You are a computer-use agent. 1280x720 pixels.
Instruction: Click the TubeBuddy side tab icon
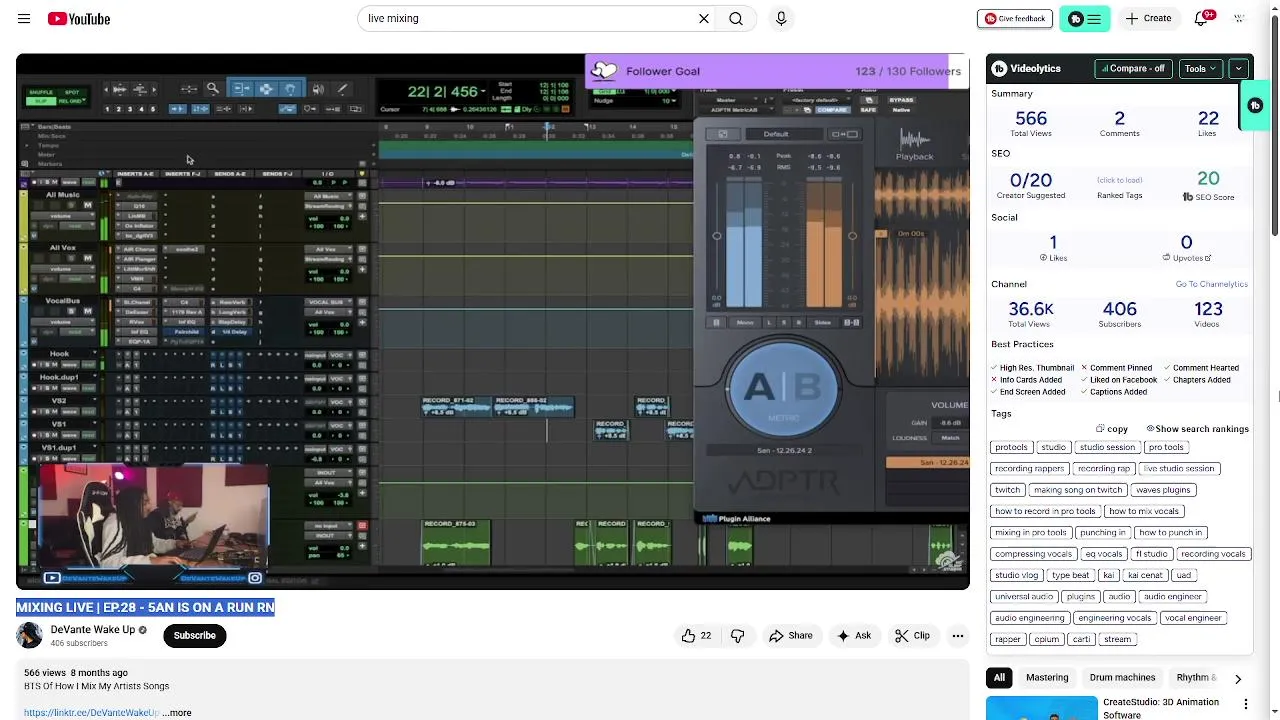click(1256, 105)
